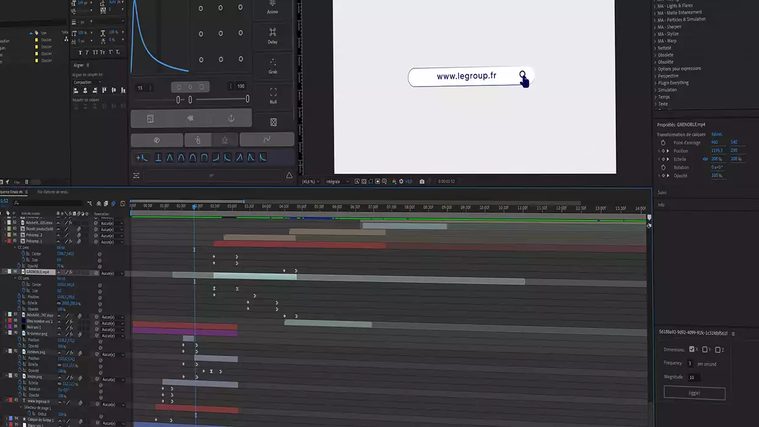This screenshot has width=759, height=427.
Task: Click the Options pour expressions category
Action: click(679, 69)
